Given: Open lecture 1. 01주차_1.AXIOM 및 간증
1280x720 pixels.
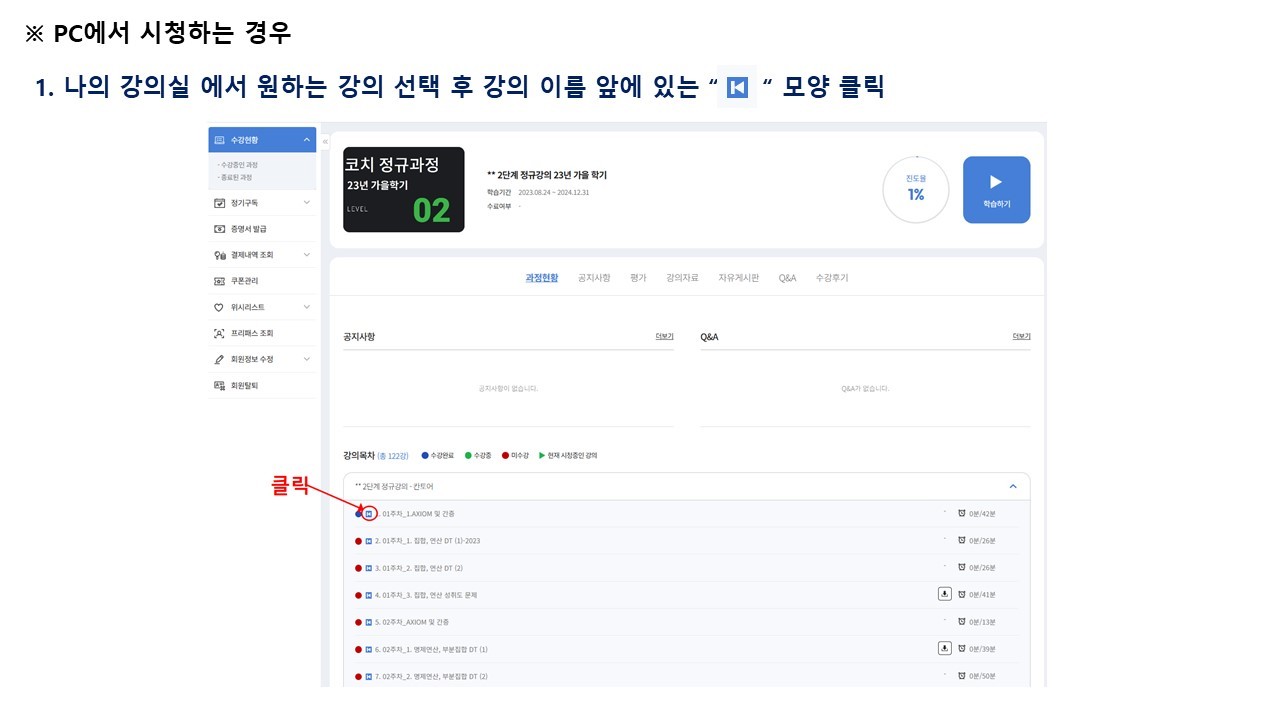Looking at the screenshot, I should click(416, 514).
